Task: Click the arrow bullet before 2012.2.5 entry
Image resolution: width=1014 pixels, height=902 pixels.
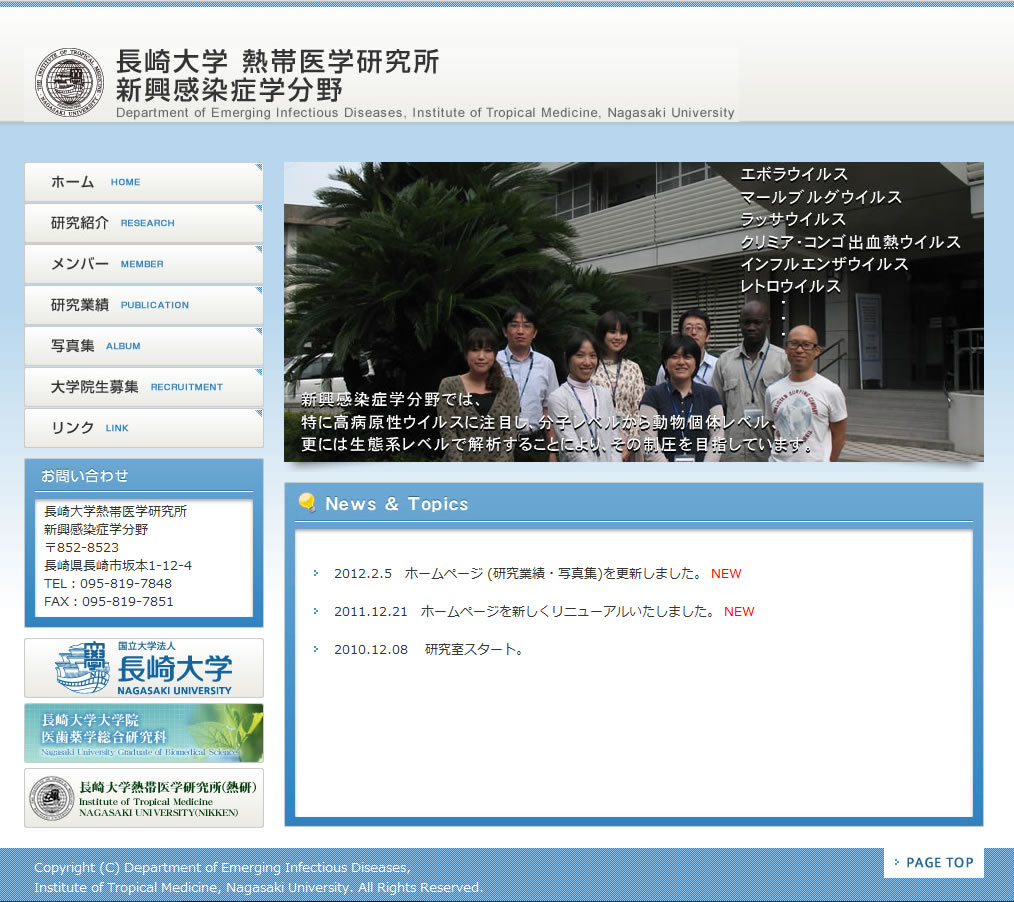Action: tap(315, 574)
